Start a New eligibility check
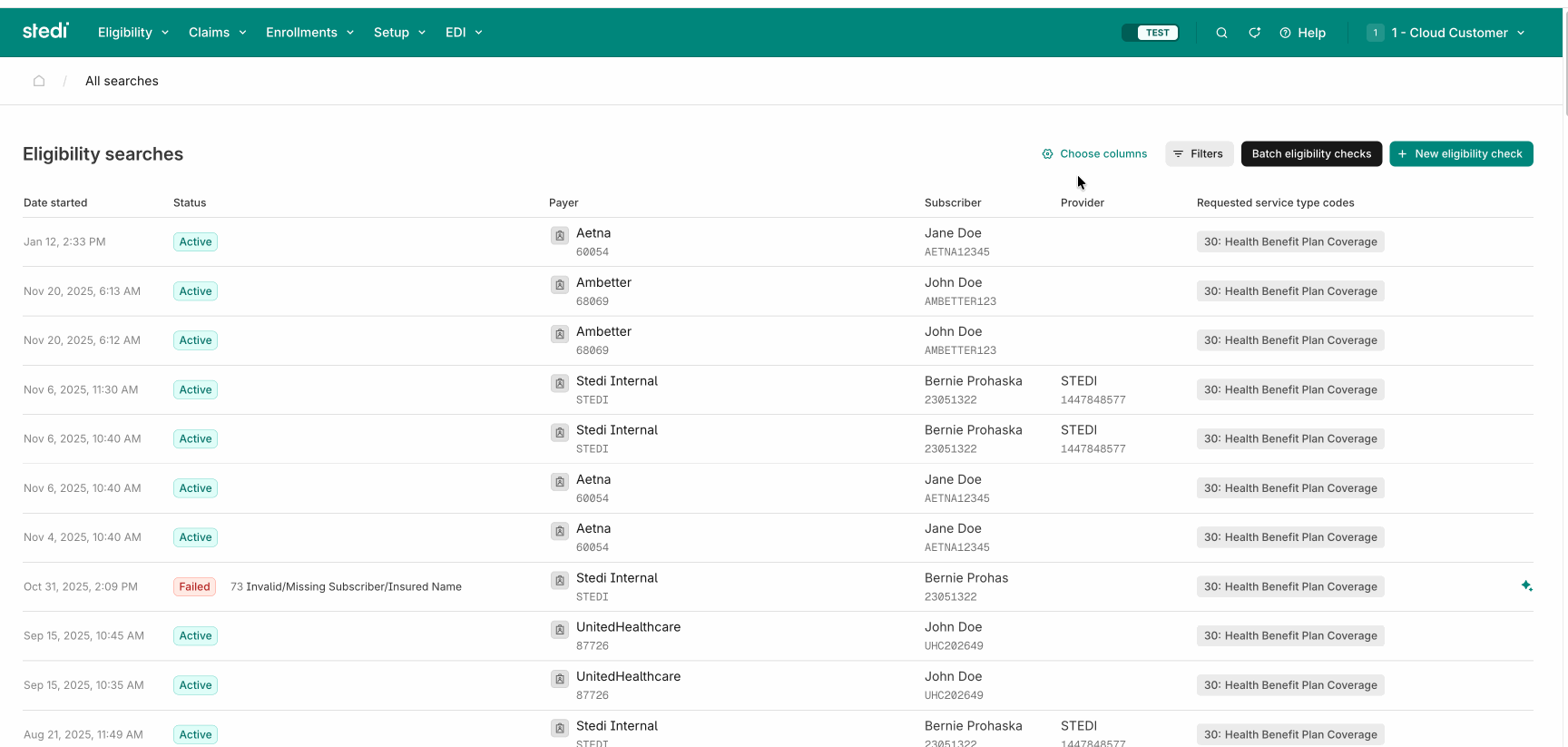Image resolution: width=1568 pixels, height=747 pixels. click(1461, 154)
